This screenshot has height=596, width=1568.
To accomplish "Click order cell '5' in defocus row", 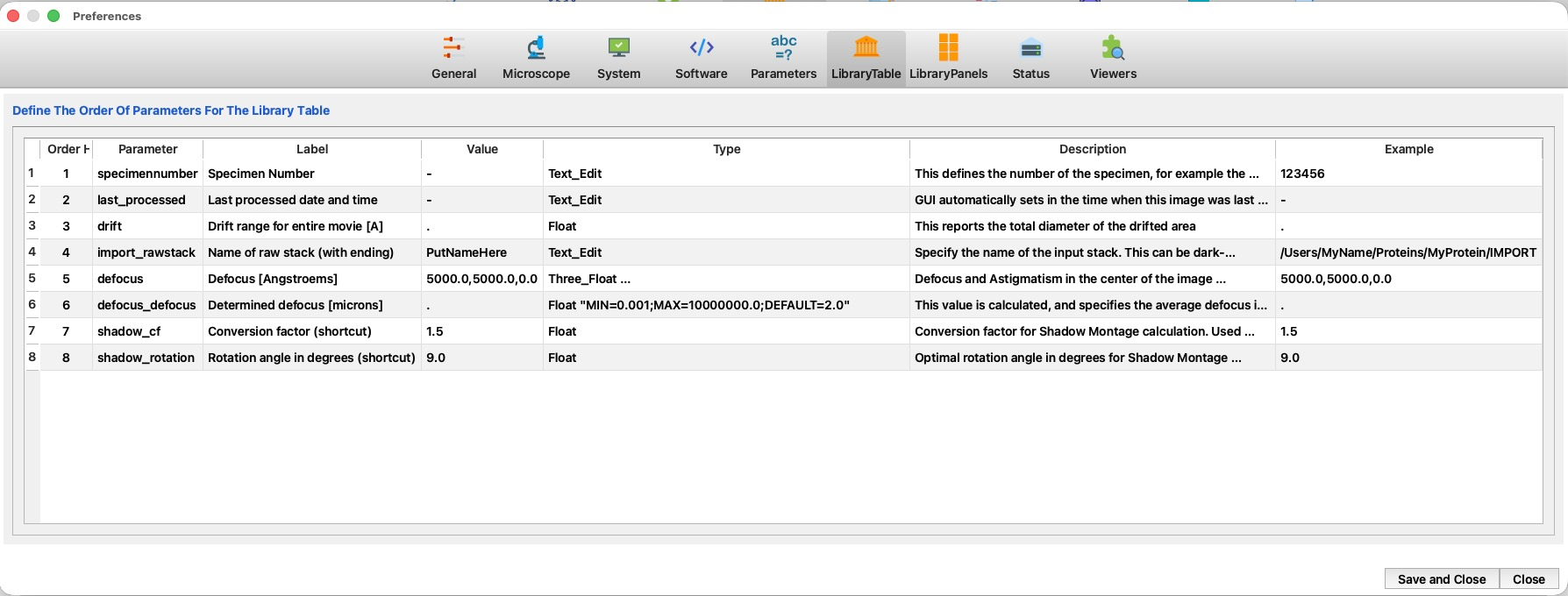I will tap(66, 279).
